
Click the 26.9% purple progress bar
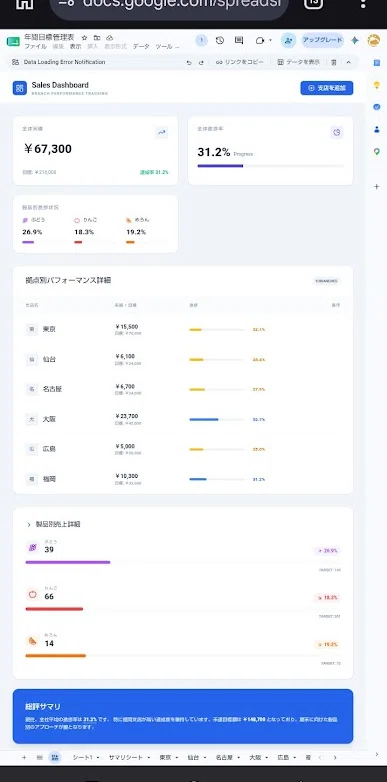[42, 242]
